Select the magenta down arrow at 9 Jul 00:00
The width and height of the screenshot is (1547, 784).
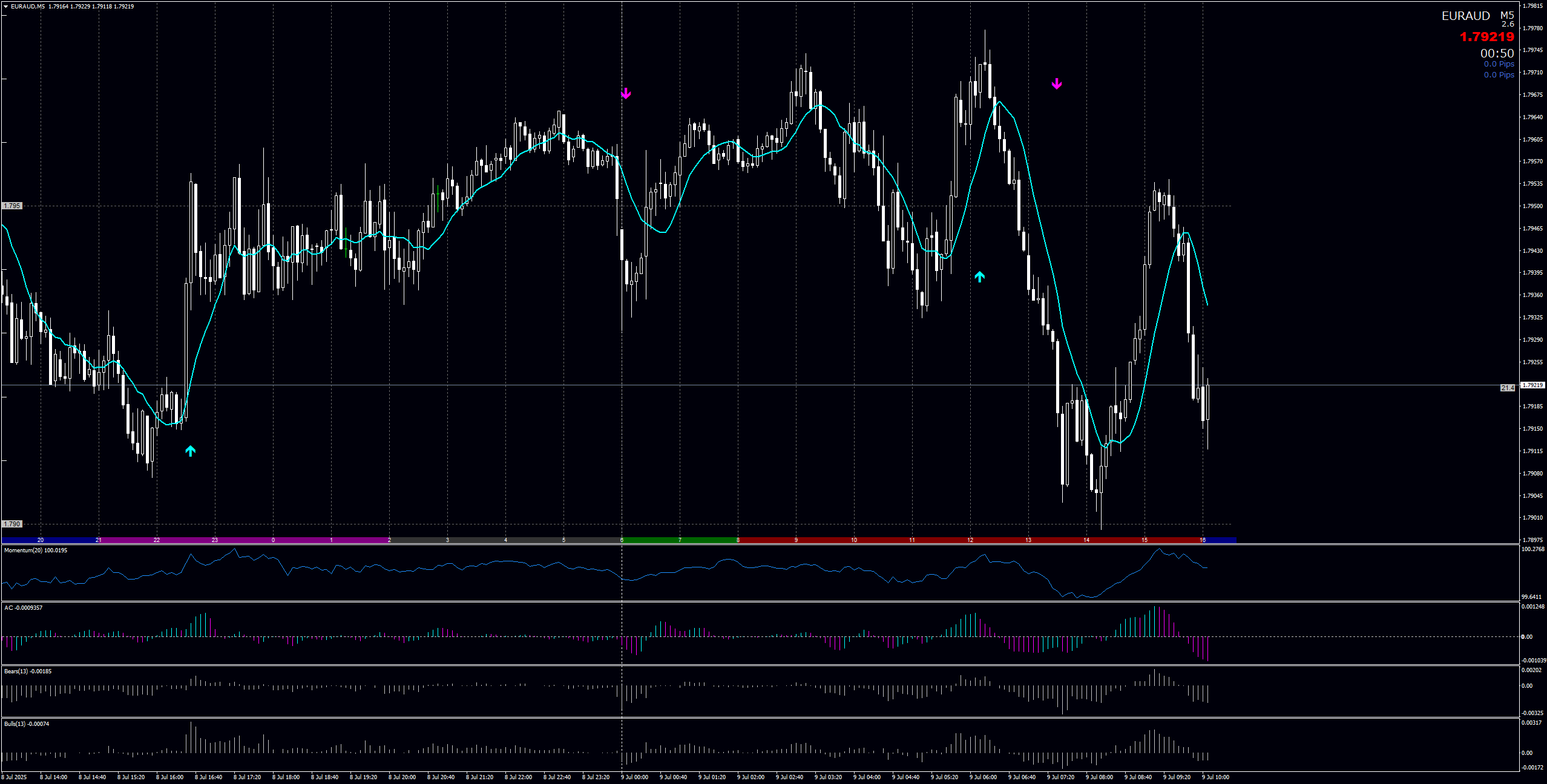pyautogui.click(x=626, y=93)
